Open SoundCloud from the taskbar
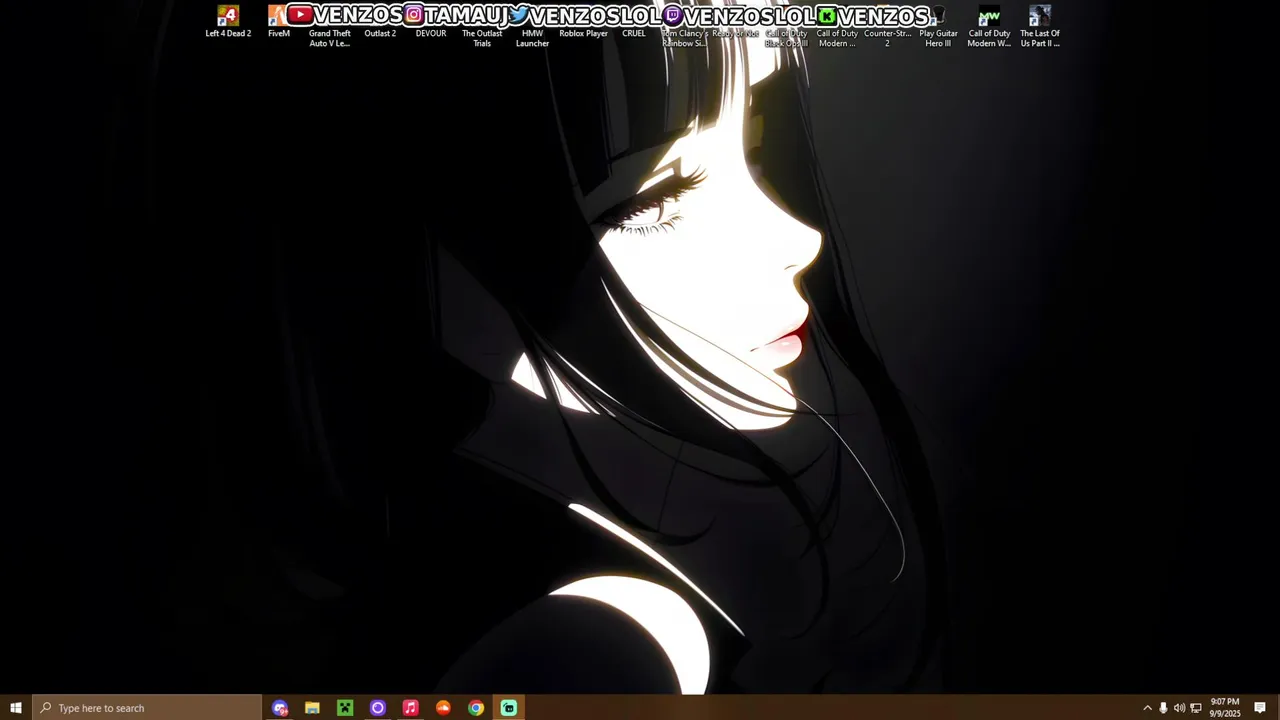 tap(443, 708)
